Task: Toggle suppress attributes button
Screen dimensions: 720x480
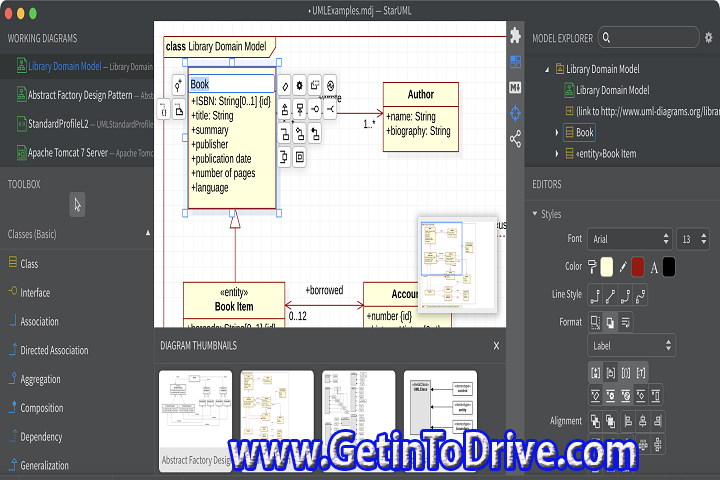Action: (595, 395)
